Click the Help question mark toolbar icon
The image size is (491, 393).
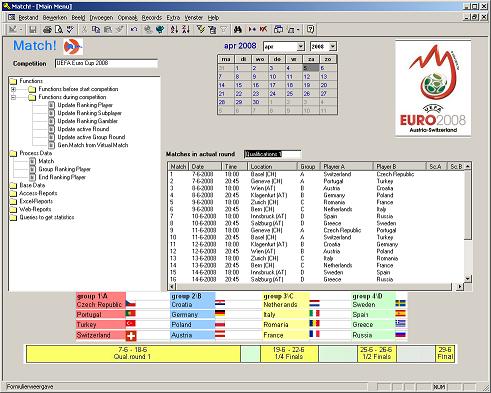310,30
